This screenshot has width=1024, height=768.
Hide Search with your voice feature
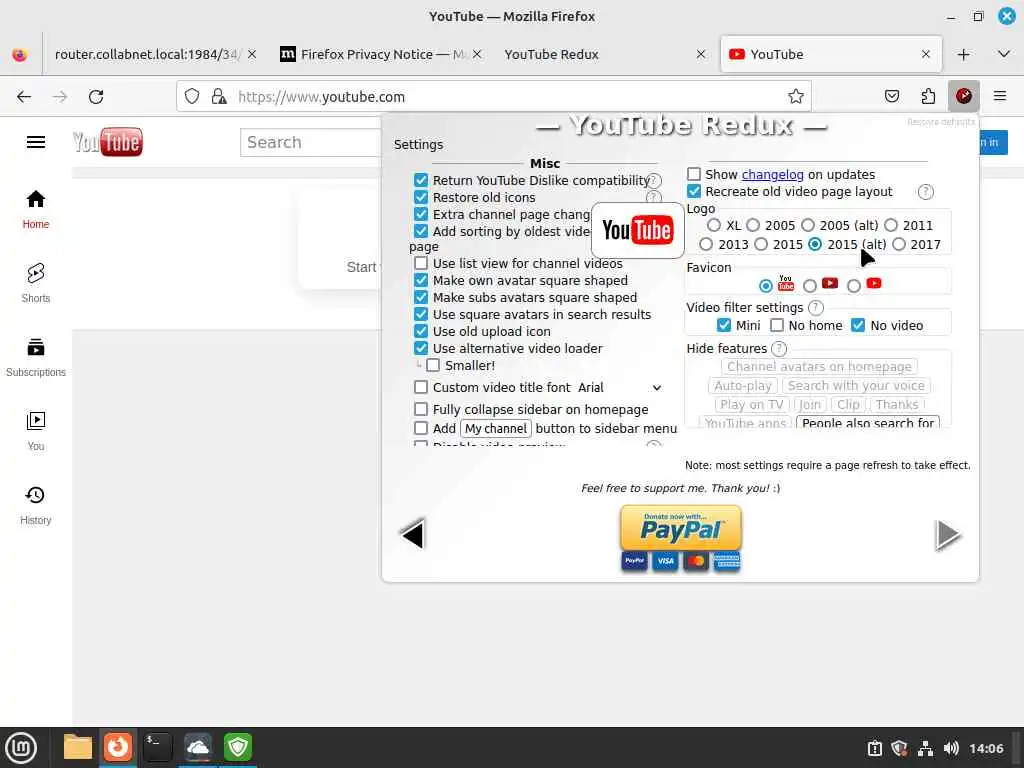click(856, 386)
